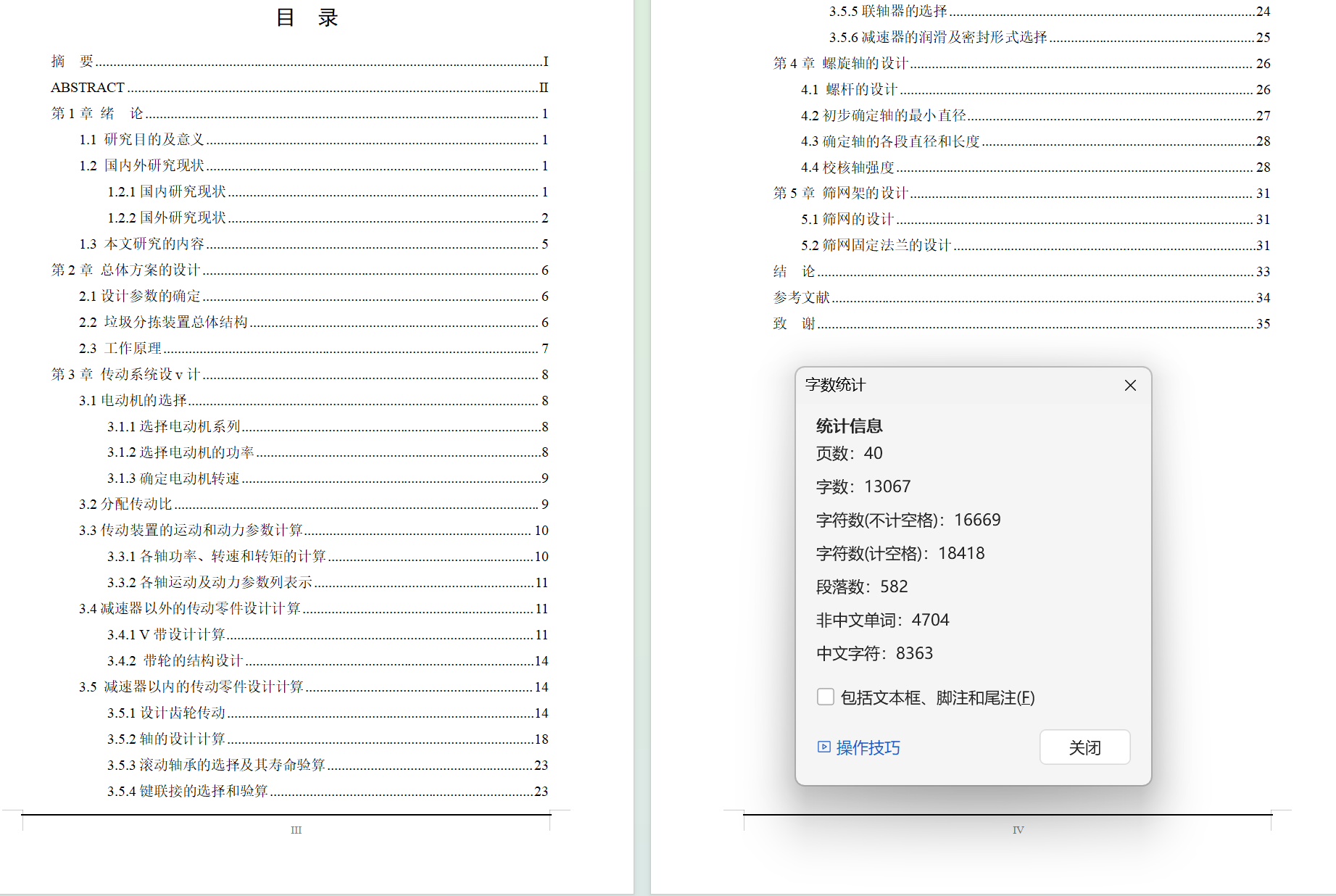Click the play icon beside 操作技巧
This screenshot has height=896, width=1336.
click(823, 747)
